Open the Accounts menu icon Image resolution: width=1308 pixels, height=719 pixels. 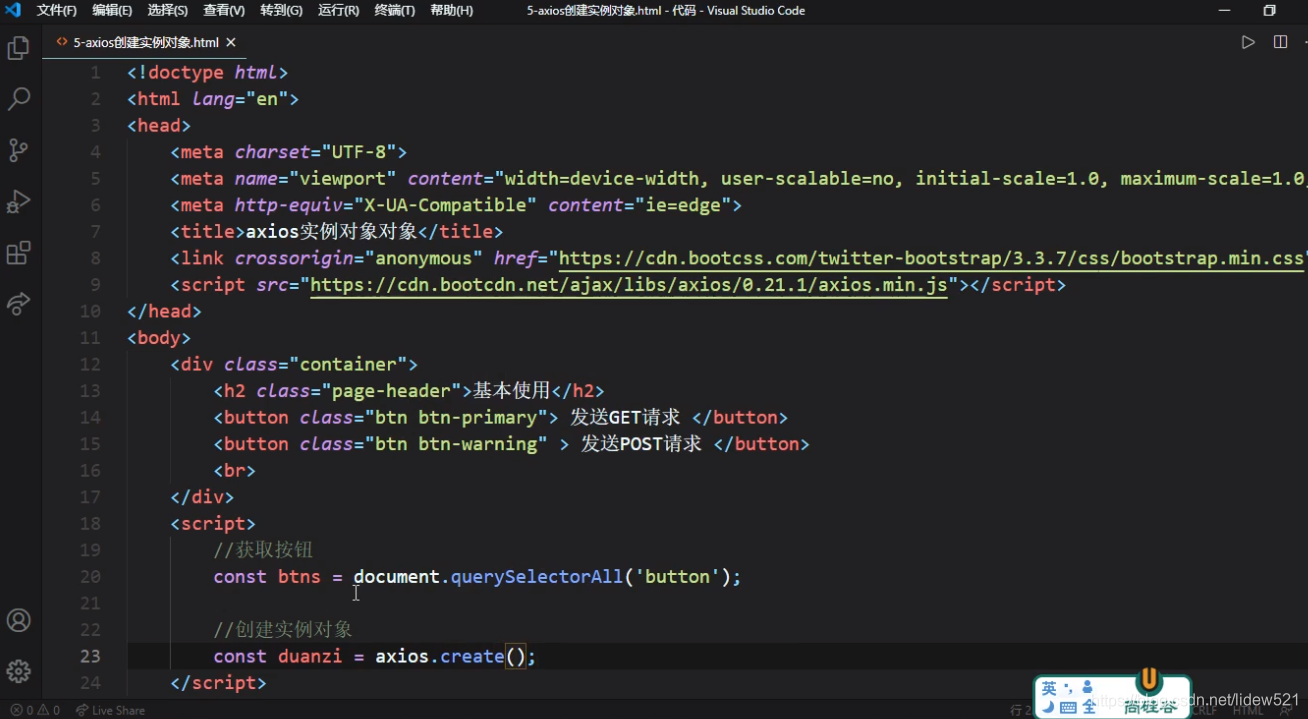click(18, 620)
